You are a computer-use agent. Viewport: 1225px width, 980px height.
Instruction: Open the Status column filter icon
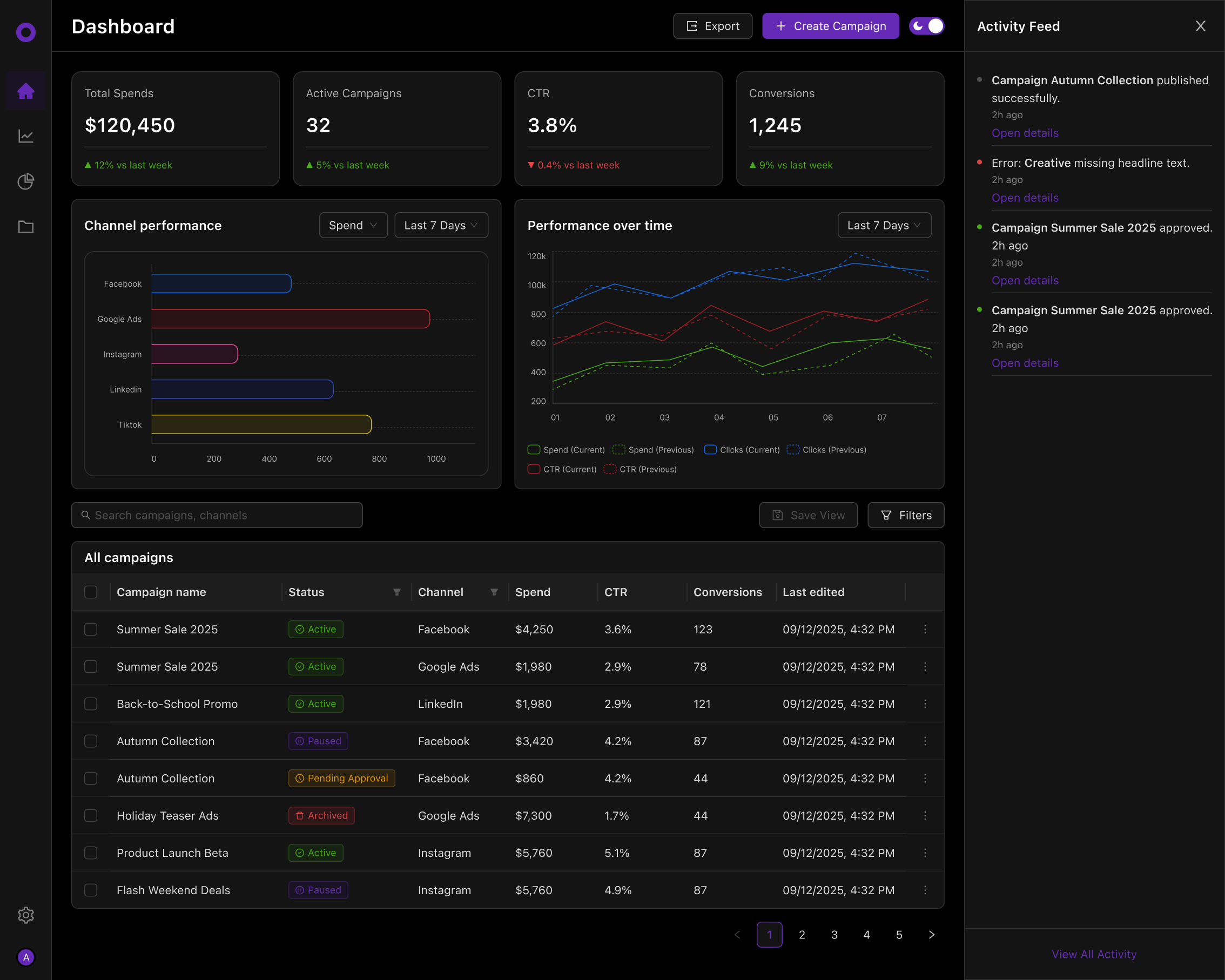[x=396, y=592]
